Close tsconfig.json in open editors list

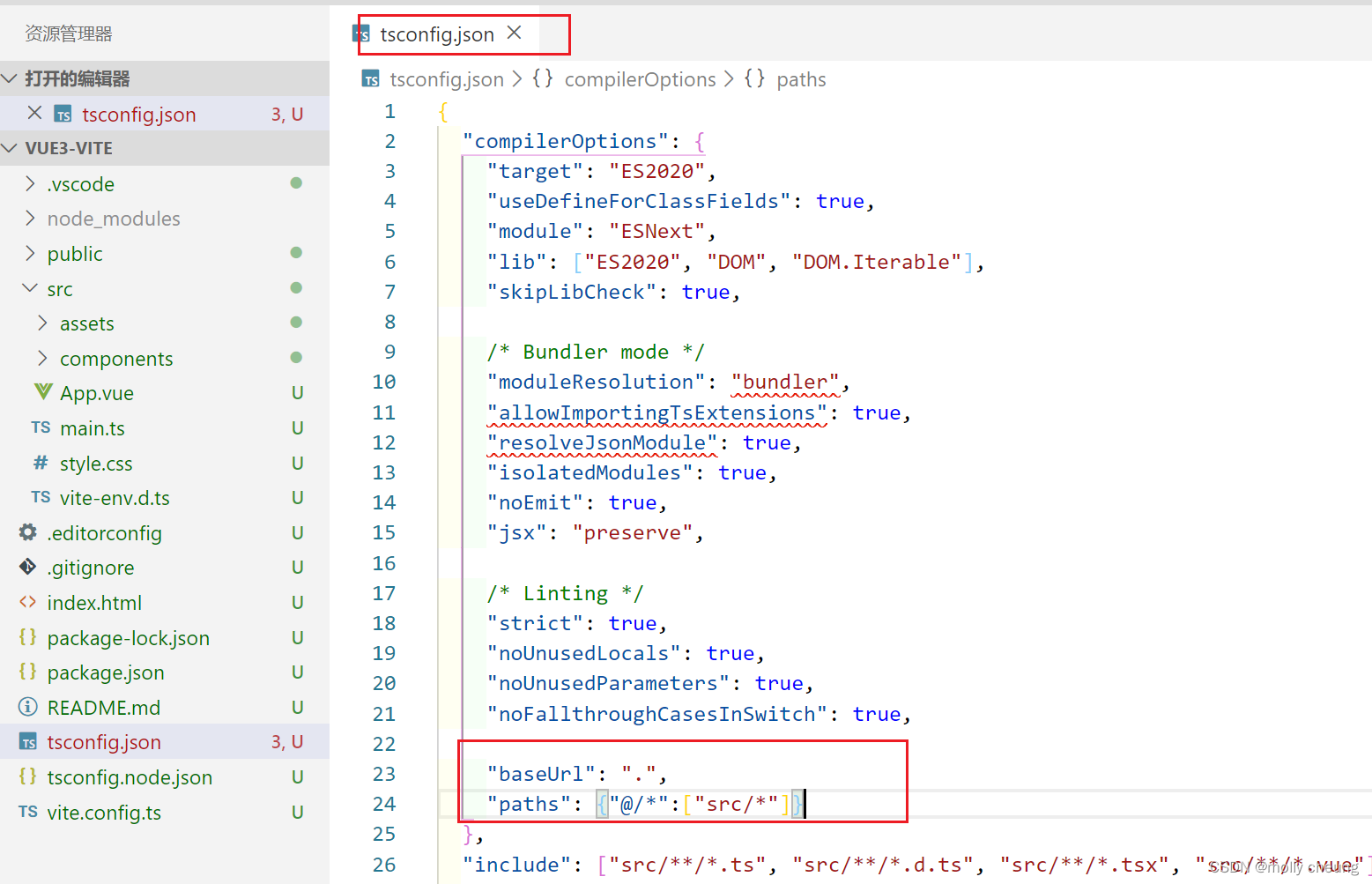coord(34,113)
